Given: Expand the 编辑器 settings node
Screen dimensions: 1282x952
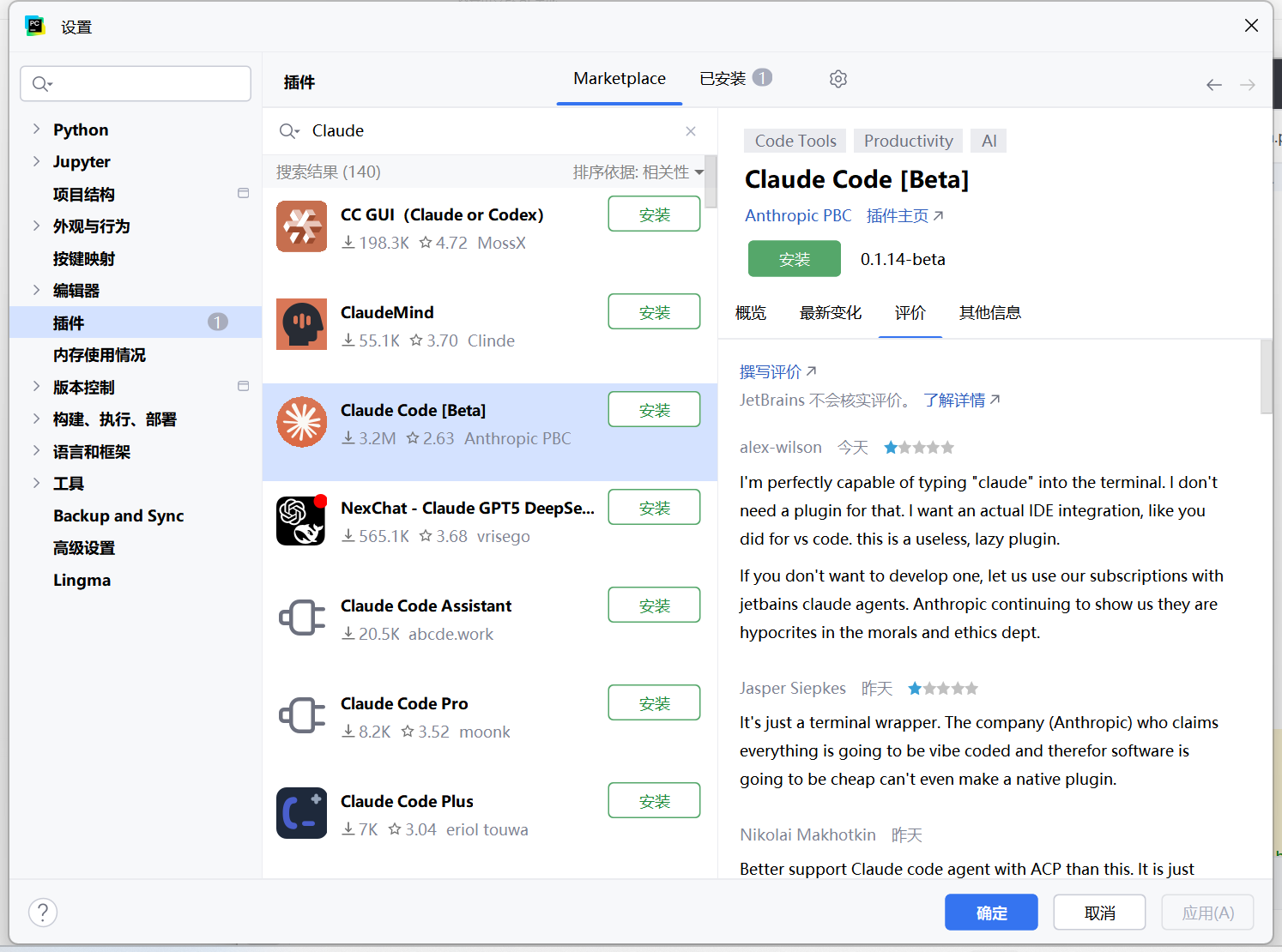Looking at the screenshot, I should point(36,290).
